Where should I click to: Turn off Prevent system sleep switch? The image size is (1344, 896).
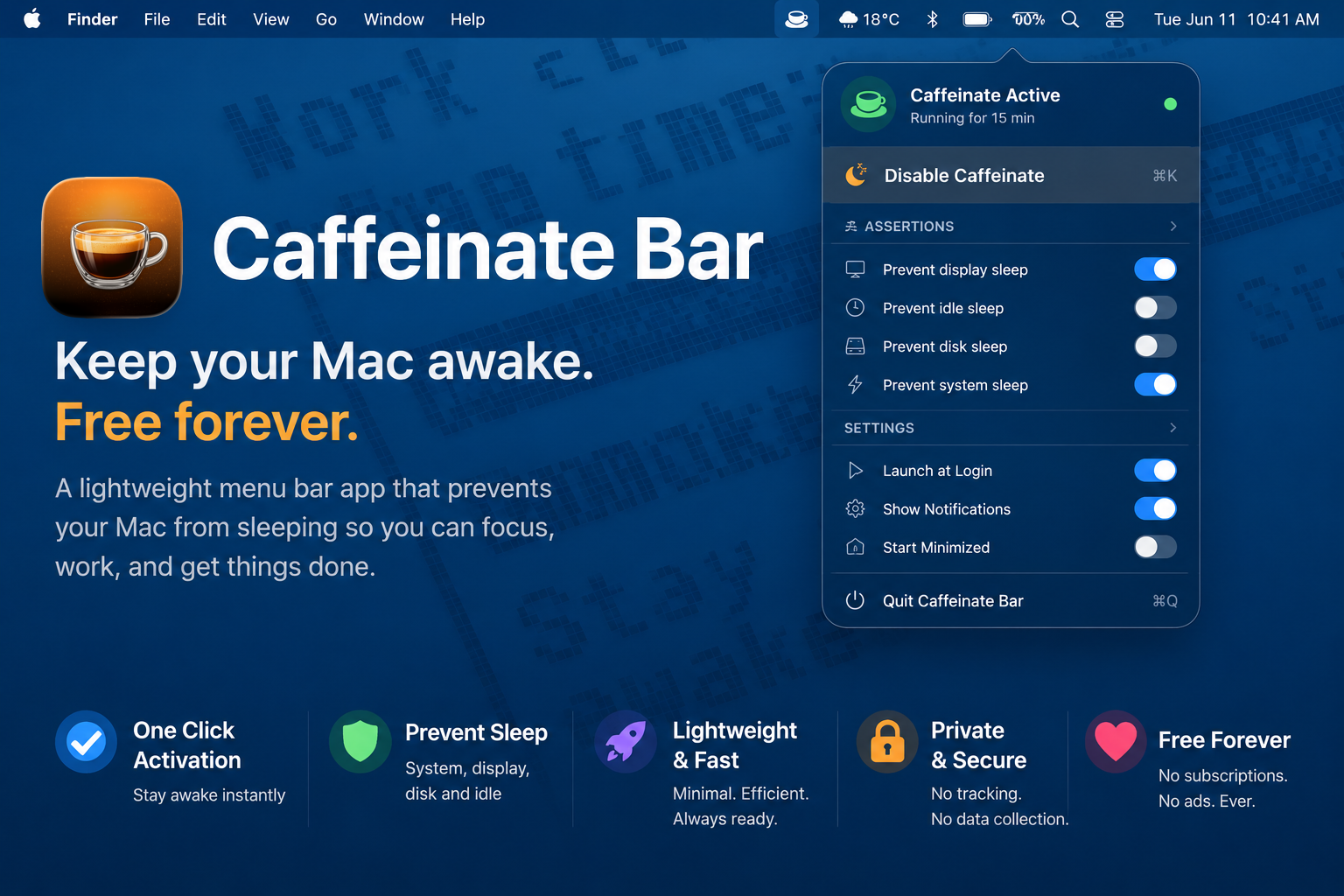pos(1155,385)
